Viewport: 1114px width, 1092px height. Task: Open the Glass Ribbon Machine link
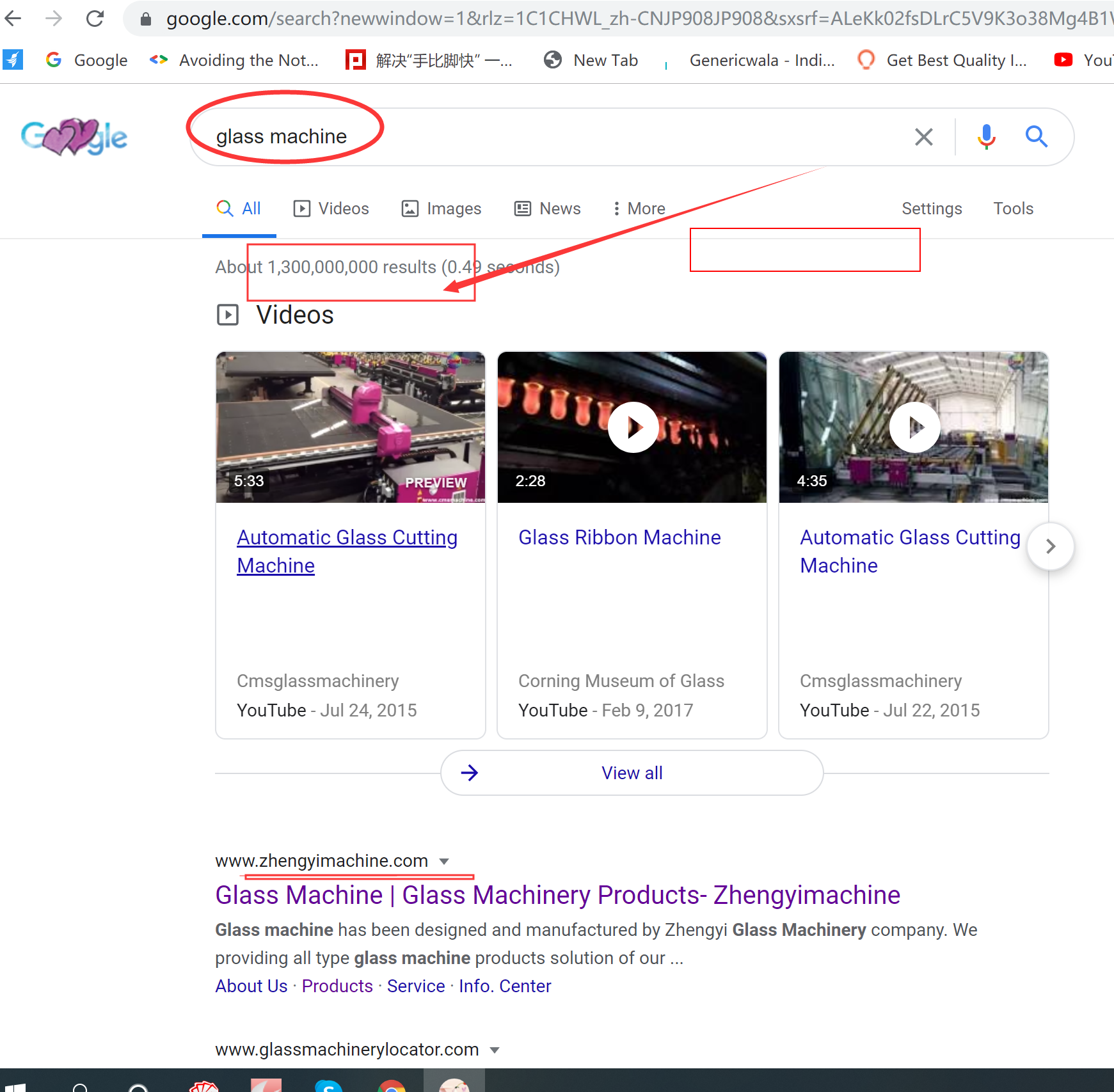tap(619, 537)
